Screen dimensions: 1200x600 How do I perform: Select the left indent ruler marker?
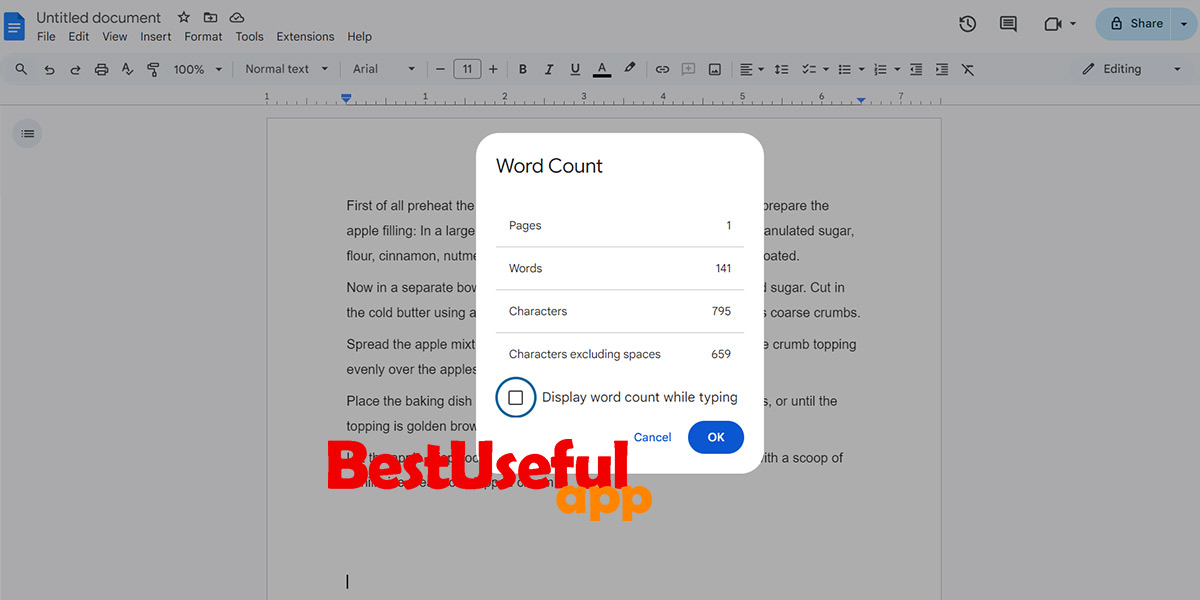346,98
